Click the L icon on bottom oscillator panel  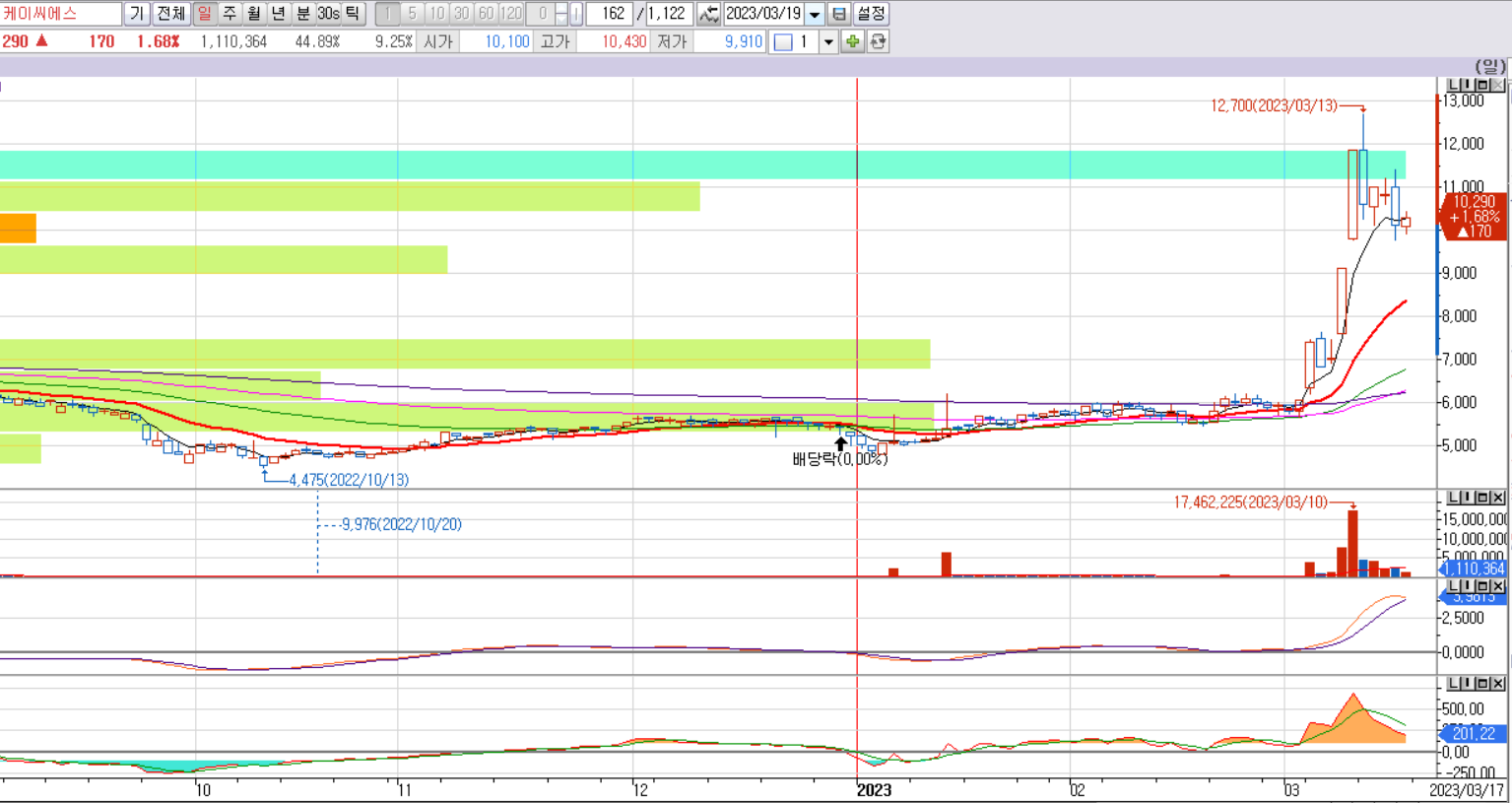click(1453, 683)
